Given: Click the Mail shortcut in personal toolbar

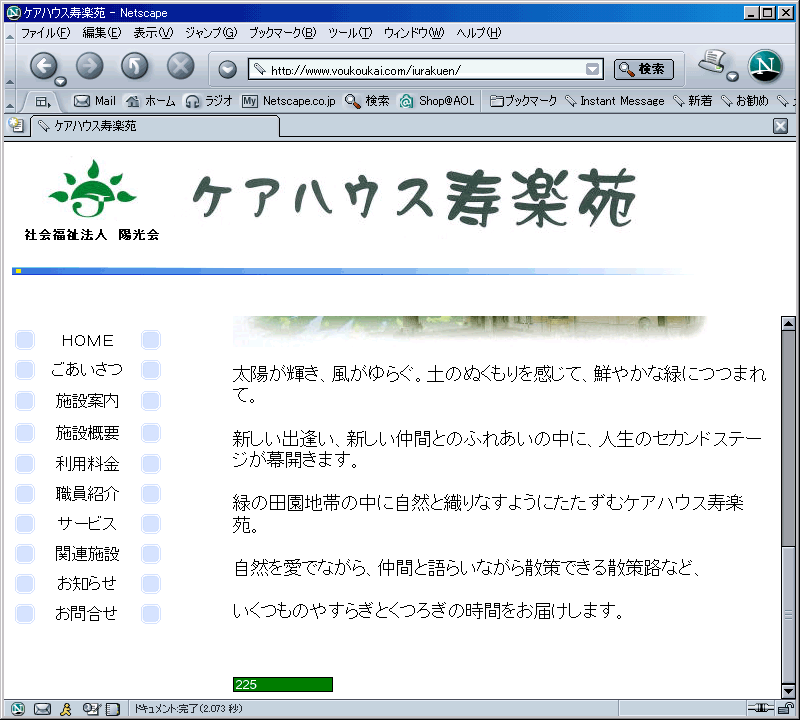Looking at the screenshot, I should [95, 101].
